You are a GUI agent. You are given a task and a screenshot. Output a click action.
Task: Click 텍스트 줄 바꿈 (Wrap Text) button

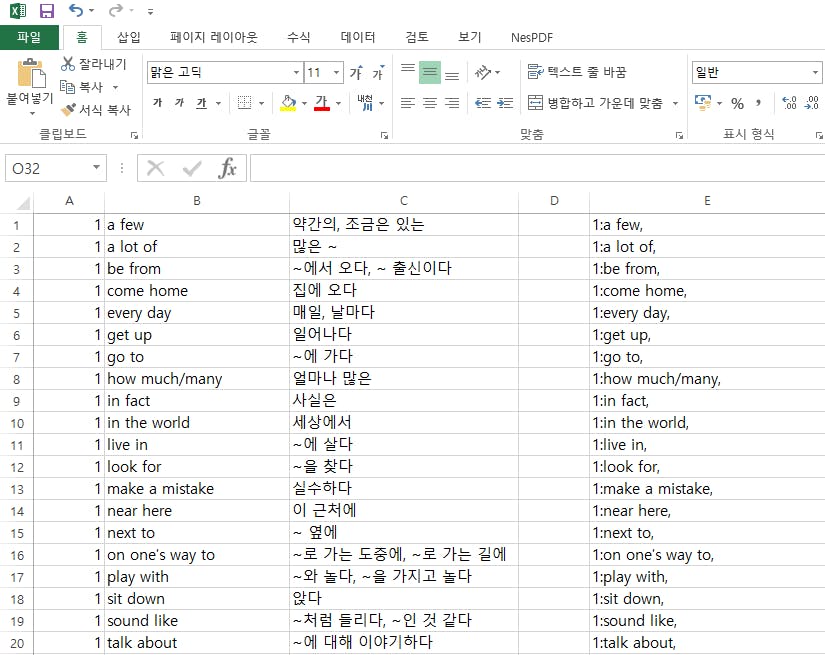click(577, 72)
